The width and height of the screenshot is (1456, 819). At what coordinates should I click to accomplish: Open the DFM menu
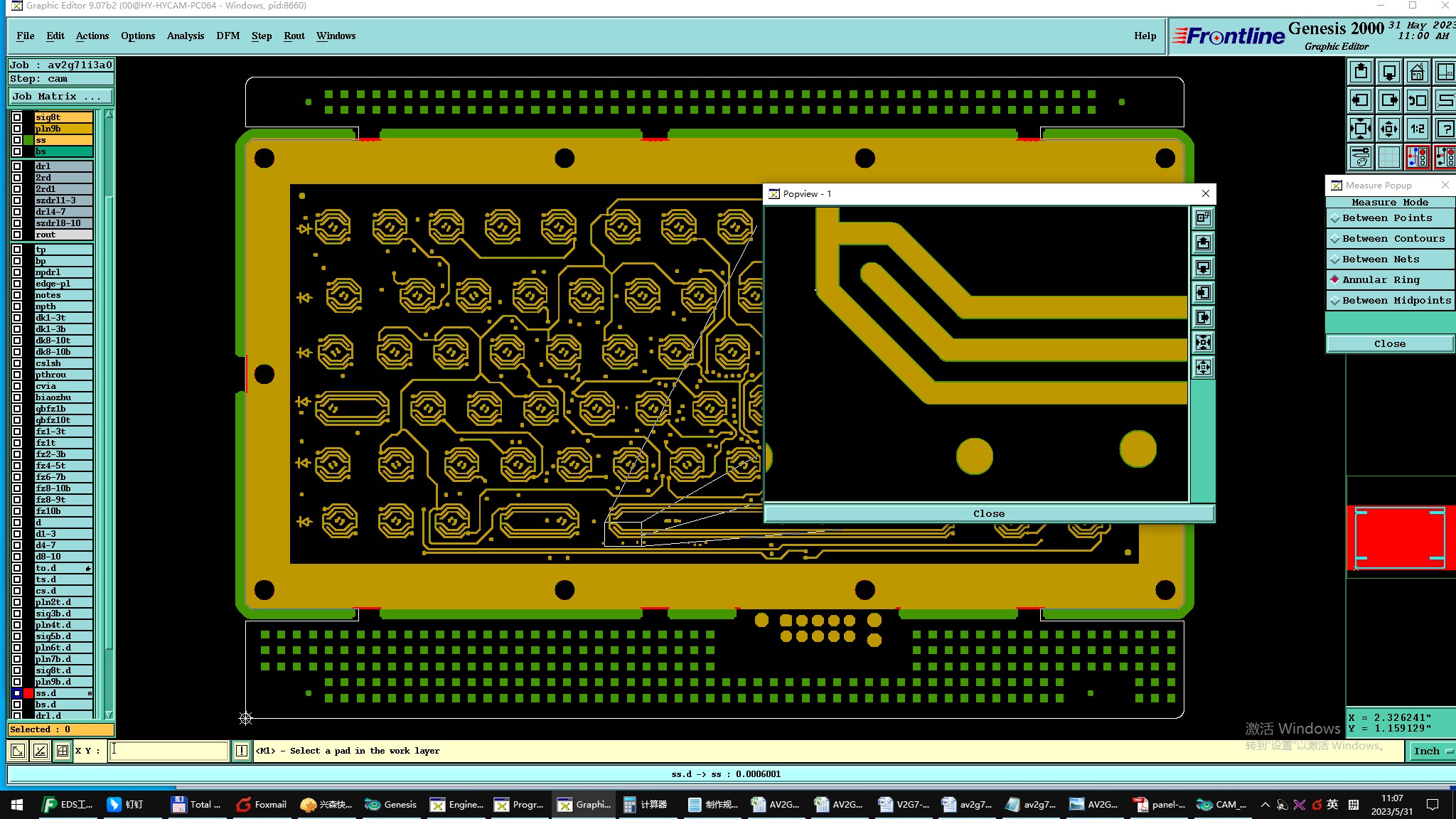point(228,36)
